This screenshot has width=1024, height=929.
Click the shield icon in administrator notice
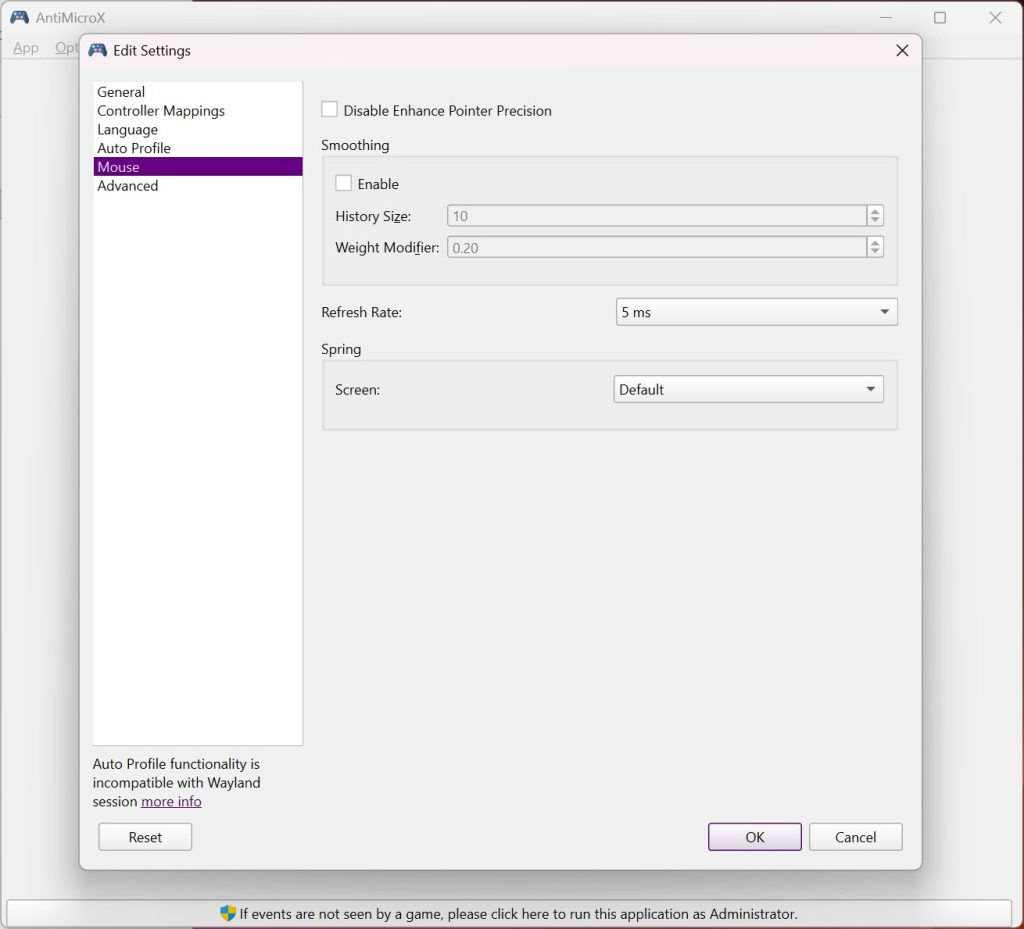[x=227, y=913]
